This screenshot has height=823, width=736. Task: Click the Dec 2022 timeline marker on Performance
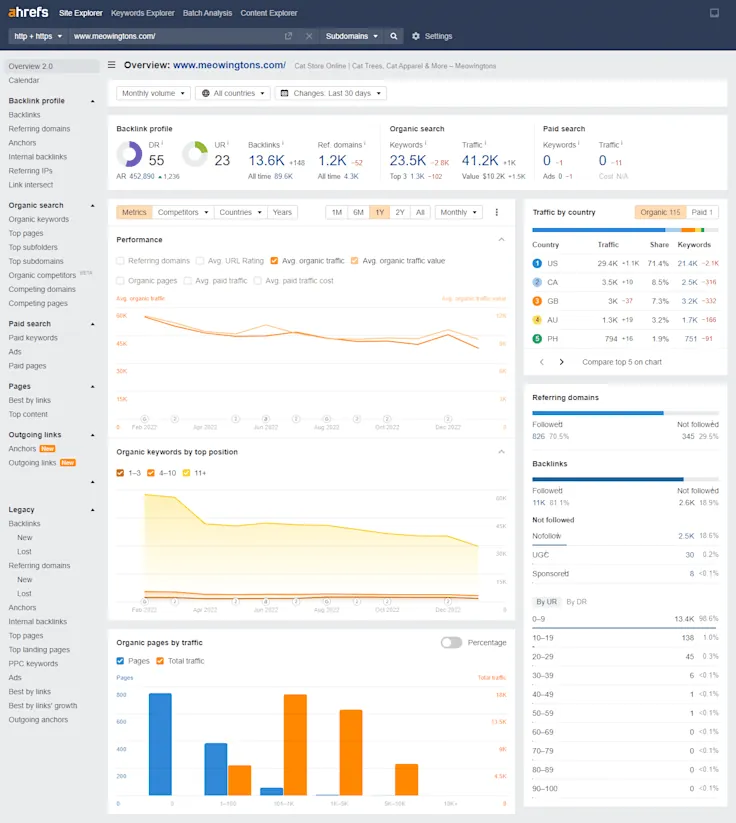(x=448, y=419)
